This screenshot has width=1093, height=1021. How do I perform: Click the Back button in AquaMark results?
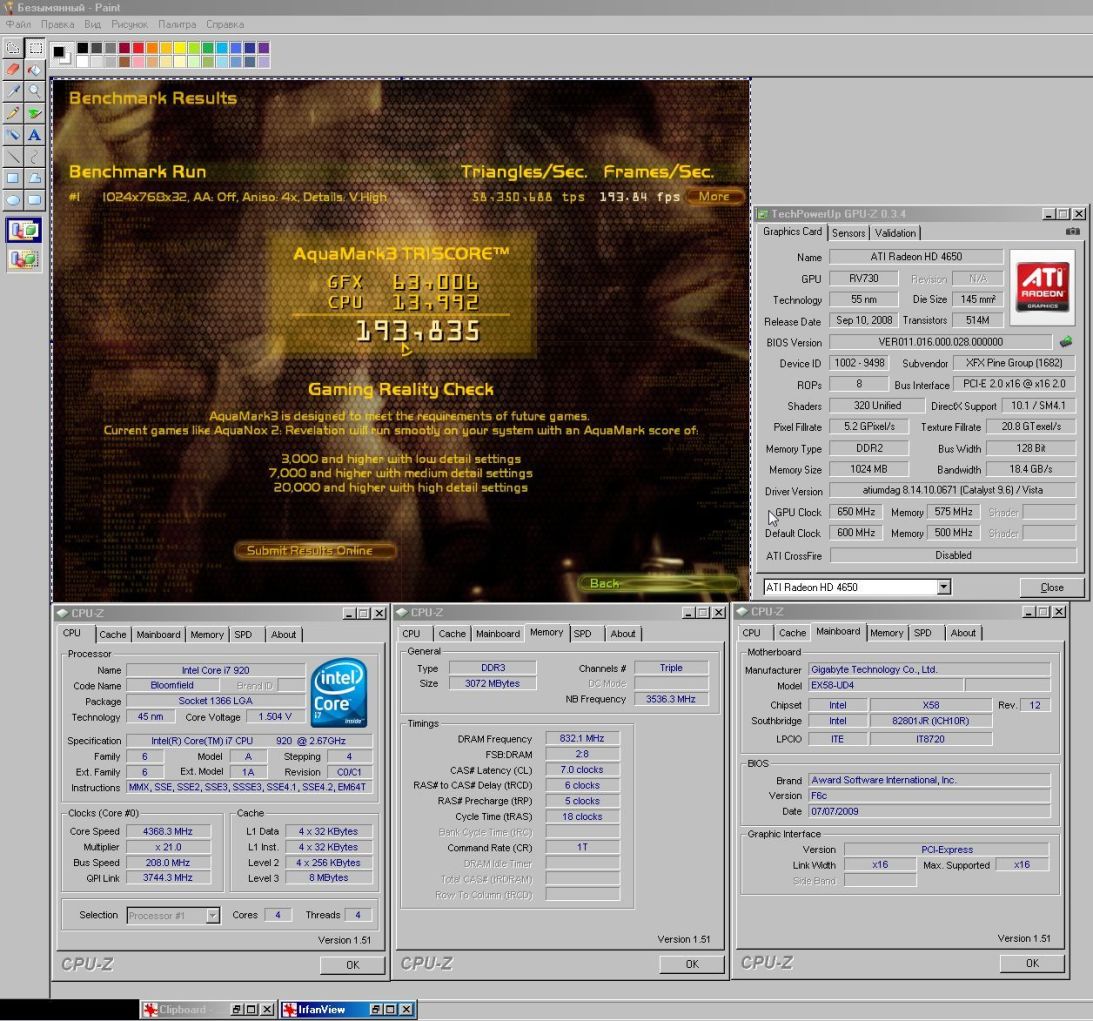tap(658, 583)
